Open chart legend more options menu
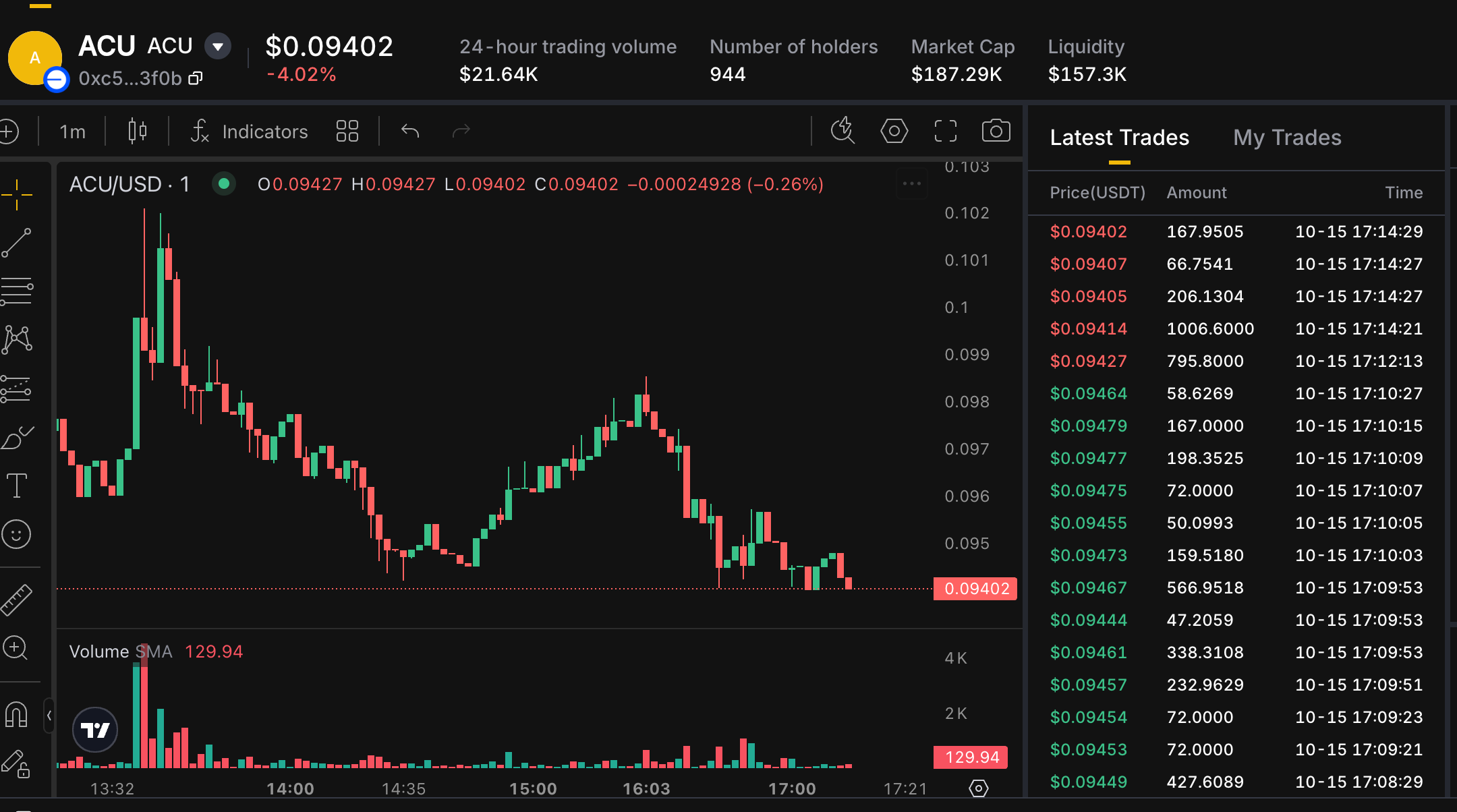The height and width of the screenshot is (812, 1457). pyautogui.click(x=912, y=183)
